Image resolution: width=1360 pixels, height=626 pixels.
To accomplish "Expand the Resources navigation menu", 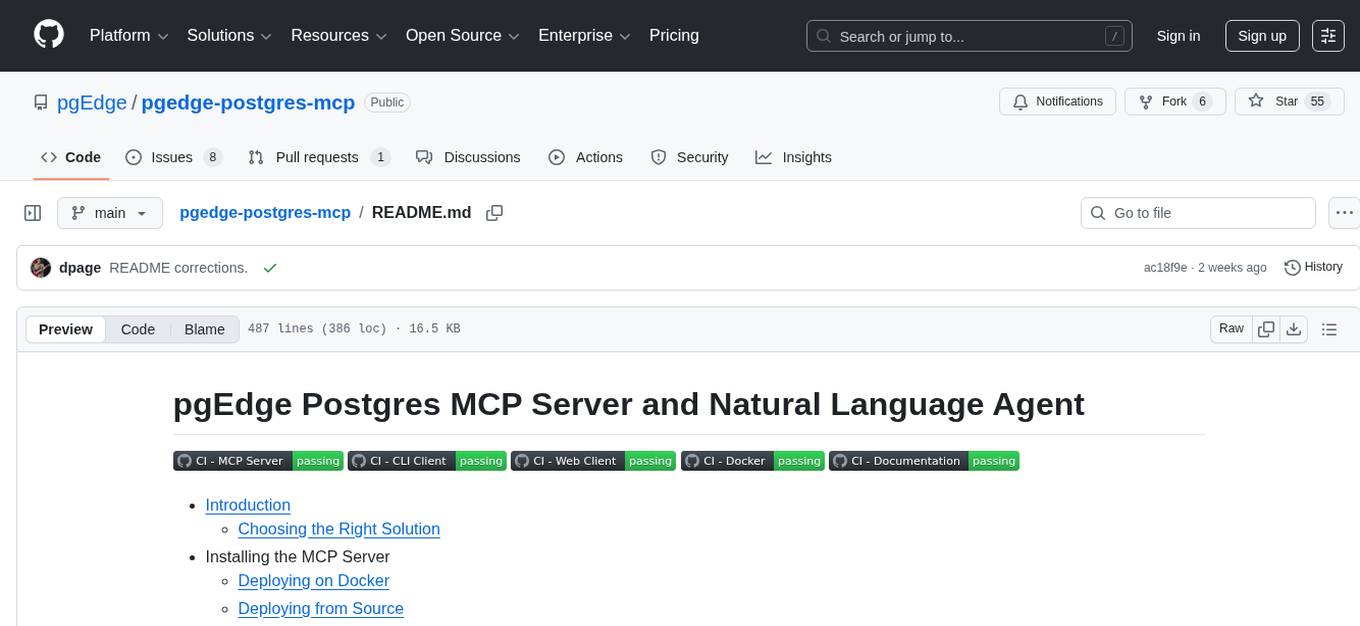I will coord(338,35).
